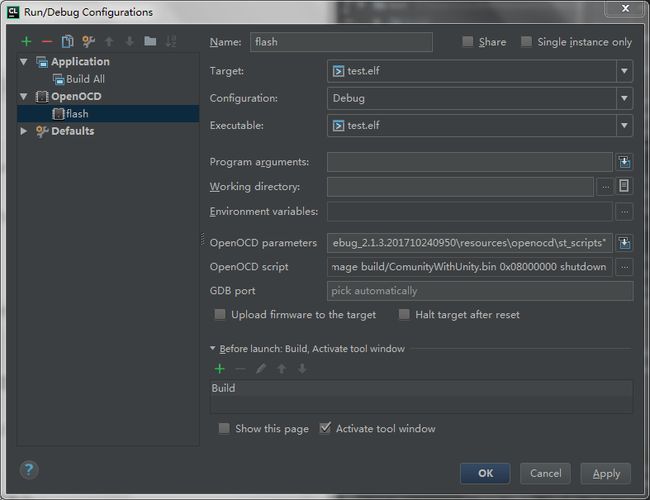Expand the Program arguments field editor
The image size is (650, 500).
(x=624, y=162)
